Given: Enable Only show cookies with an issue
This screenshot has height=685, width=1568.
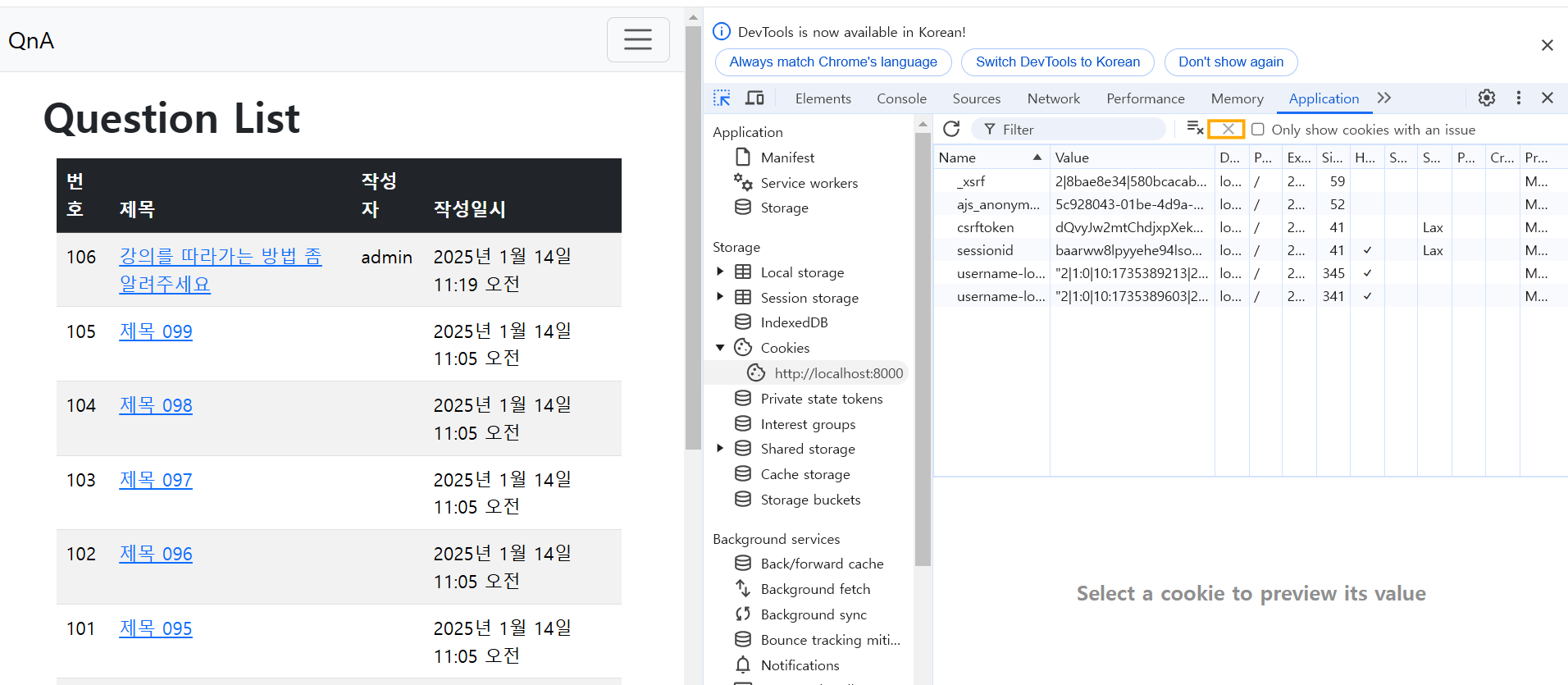Looking at the screenshot, I should coord(1258,130).
